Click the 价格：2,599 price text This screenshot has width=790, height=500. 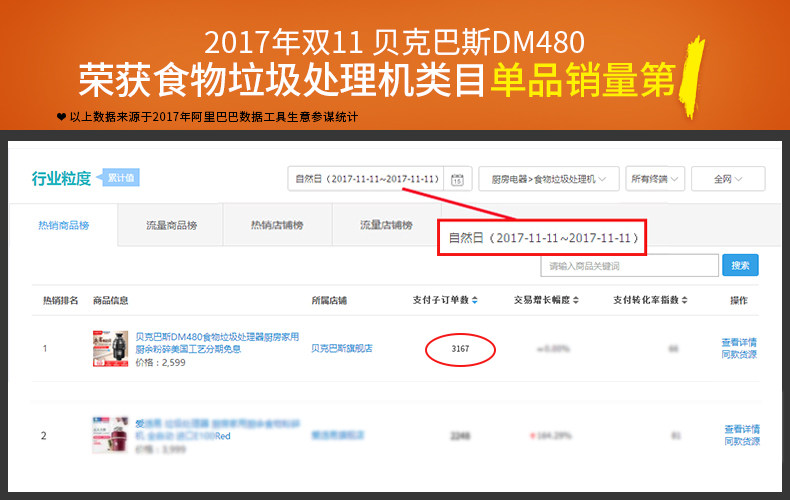160,362
